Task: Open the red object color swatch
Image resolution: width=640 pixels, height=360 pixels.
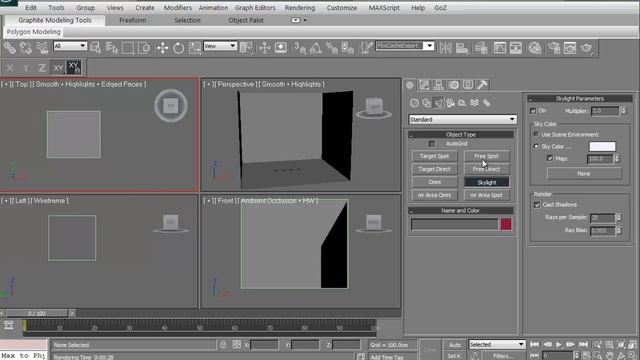Action: [506, 224]
